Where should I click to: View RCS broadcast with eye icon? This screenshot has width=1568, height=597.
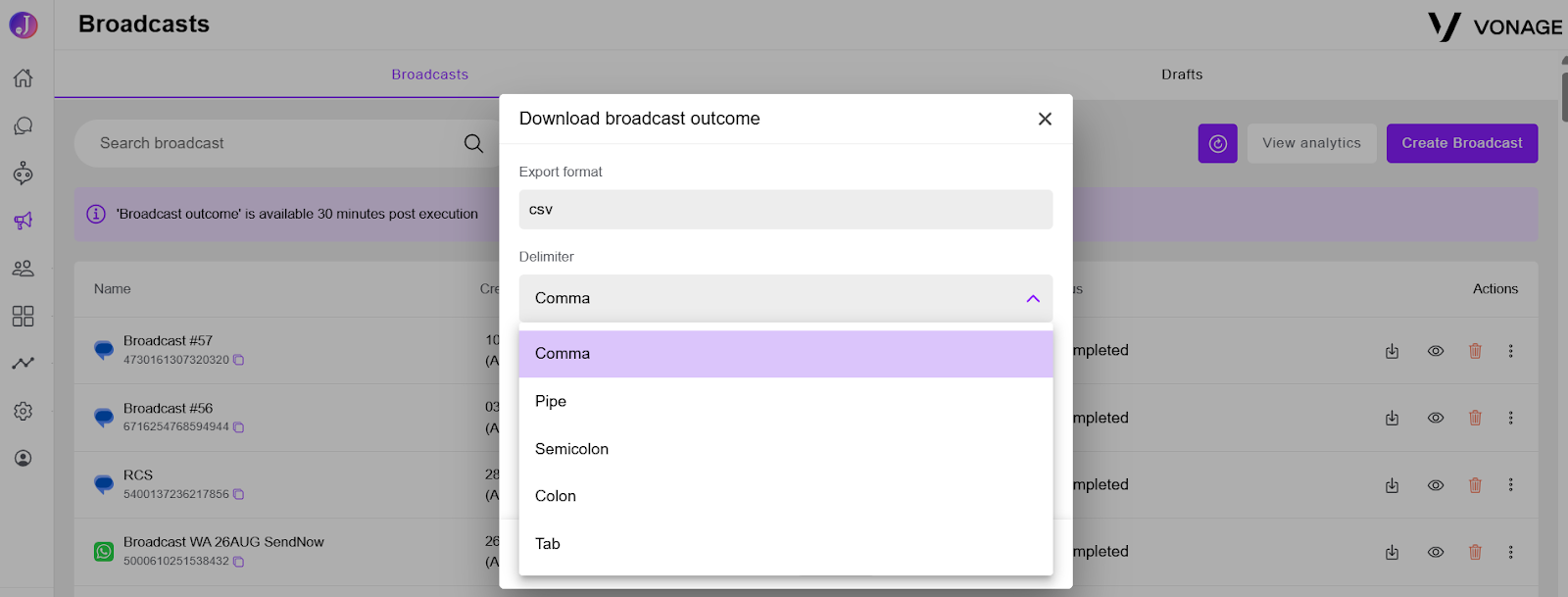point(1436,485)
